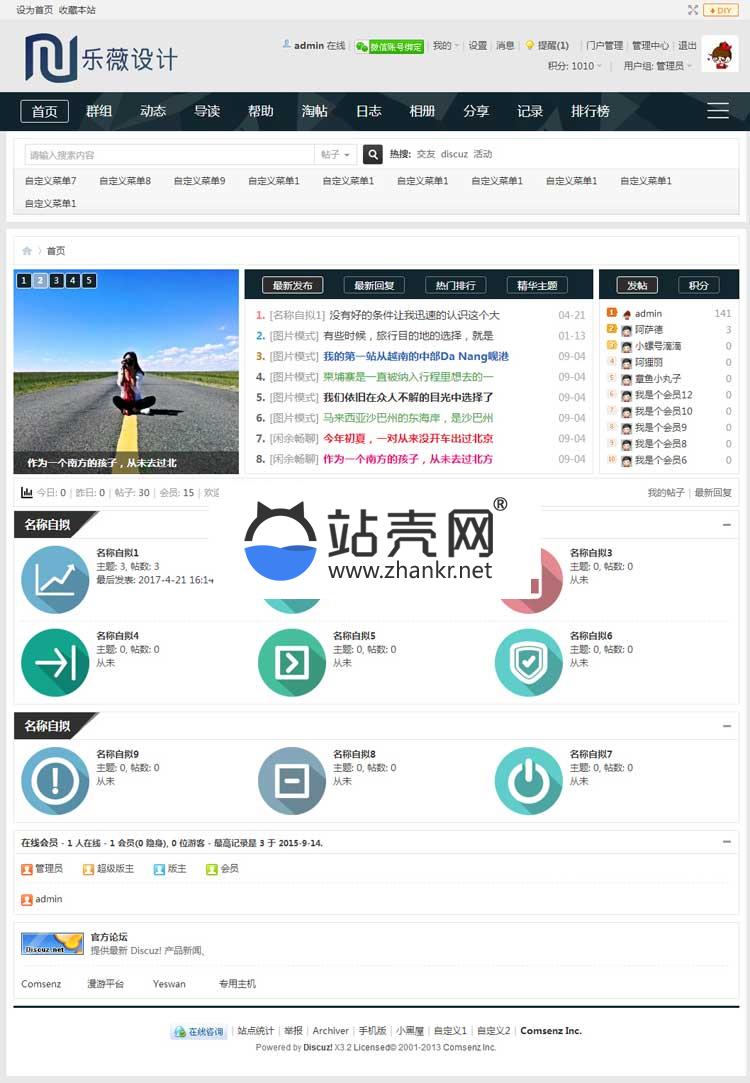
Task: Open the 门户管理 link
Action: point(604,46)
